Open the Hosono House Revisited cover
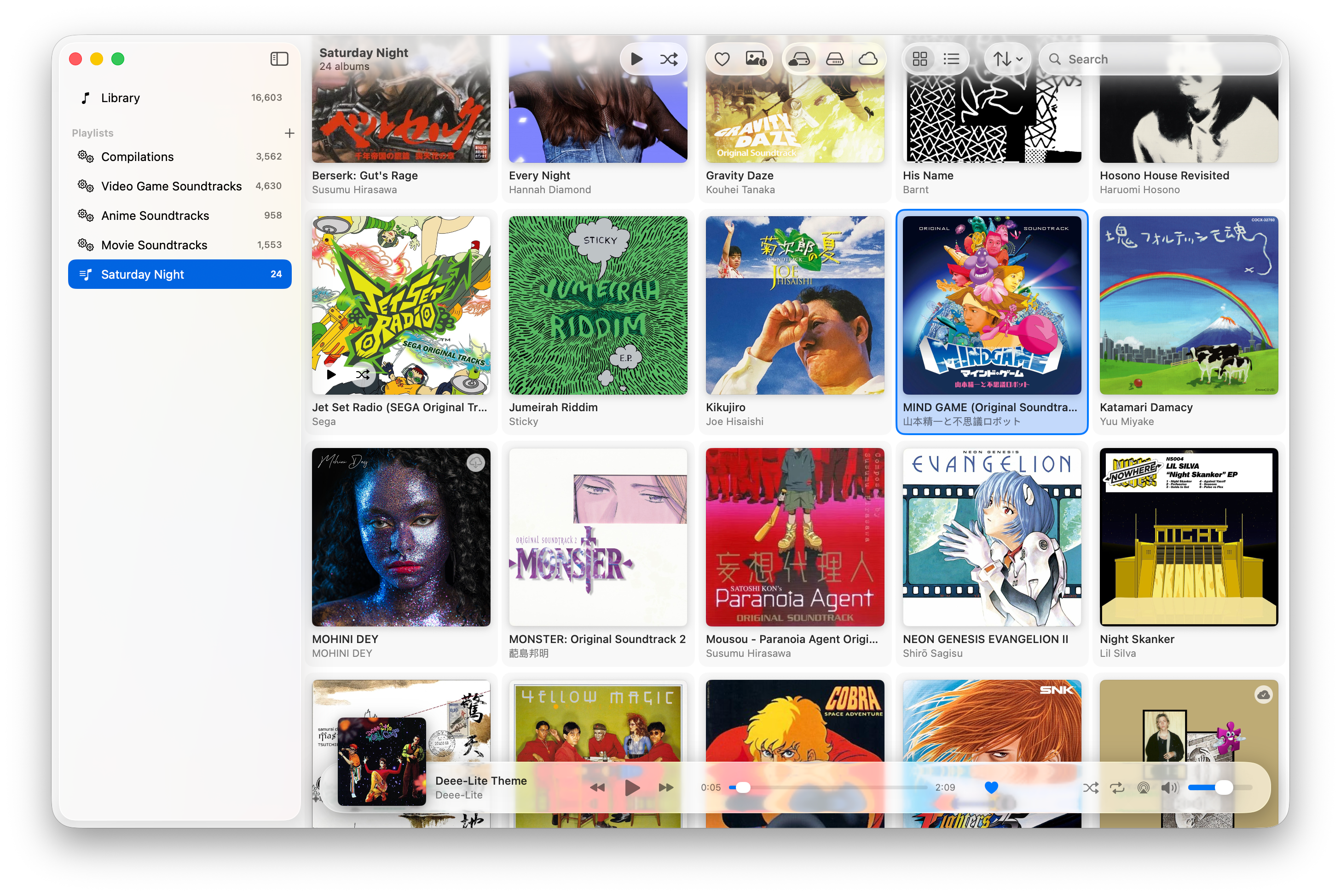 (1188, 99)
